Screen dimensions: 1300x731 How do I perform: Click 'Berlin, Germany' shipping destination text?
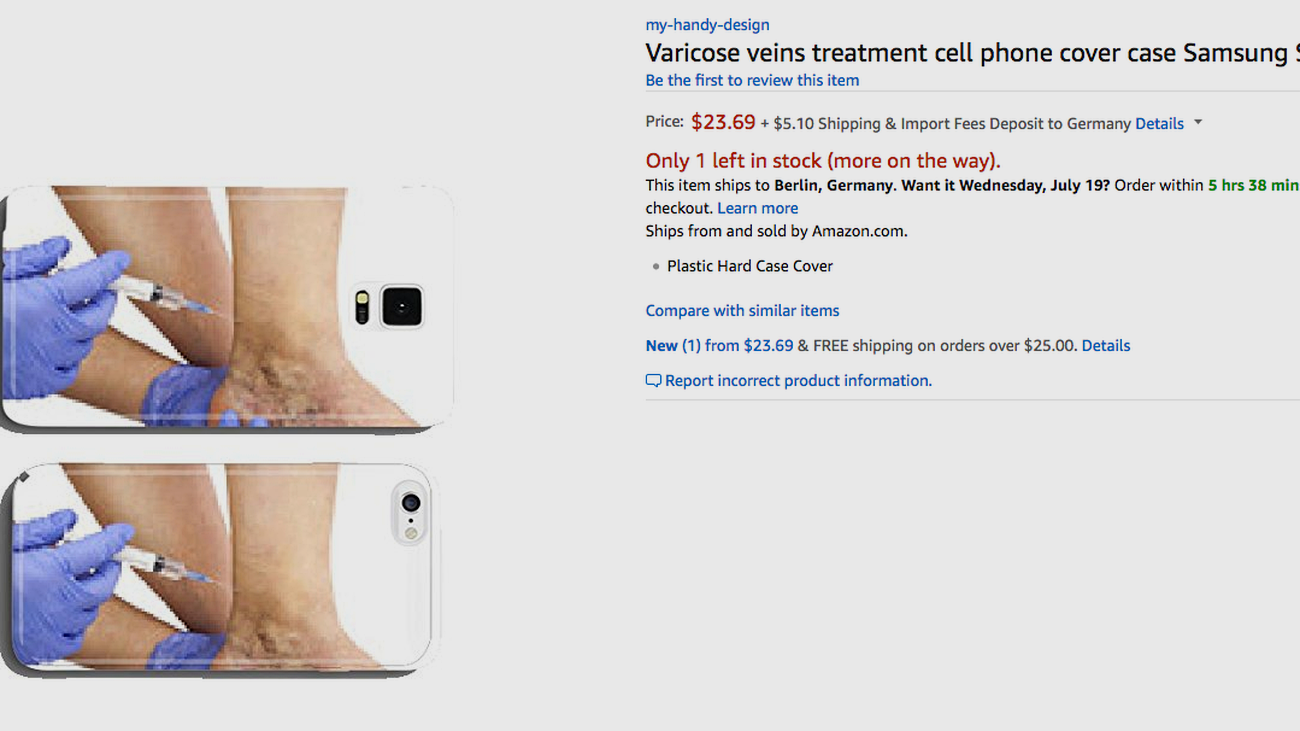[834, 186]
